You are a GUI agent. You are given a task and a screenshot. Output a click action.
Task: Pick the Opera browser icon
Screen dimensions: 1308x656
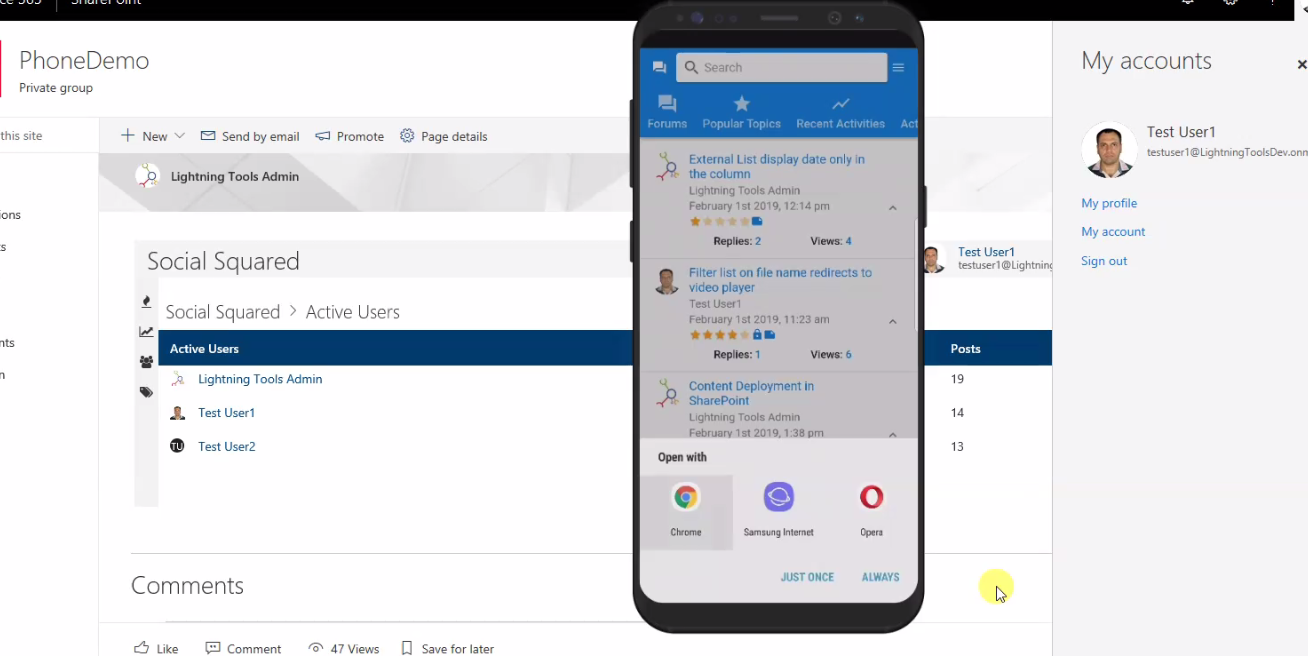(x=871, y=497)
